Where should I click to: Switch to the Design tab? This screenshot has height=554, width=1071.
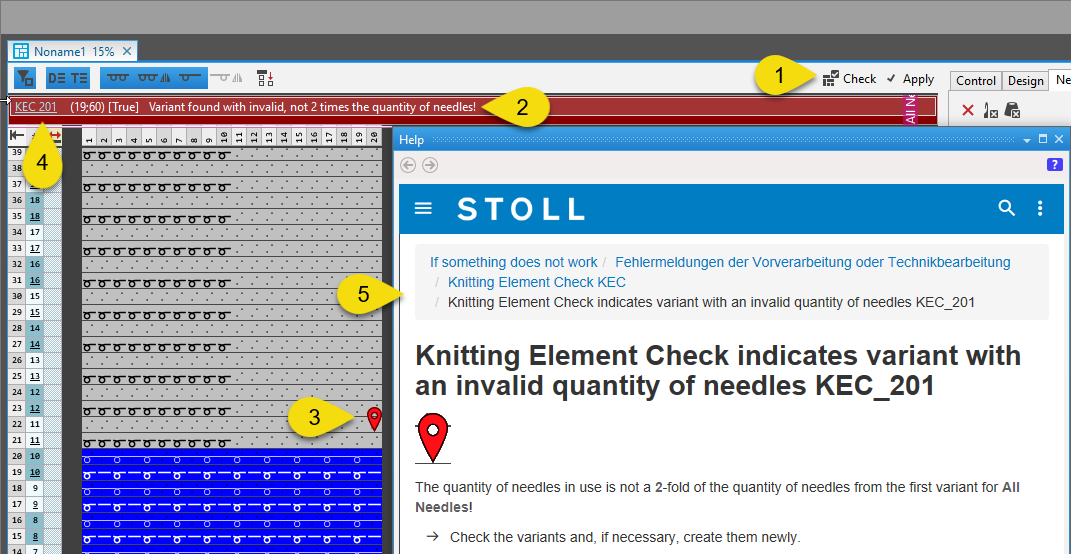1025,81
